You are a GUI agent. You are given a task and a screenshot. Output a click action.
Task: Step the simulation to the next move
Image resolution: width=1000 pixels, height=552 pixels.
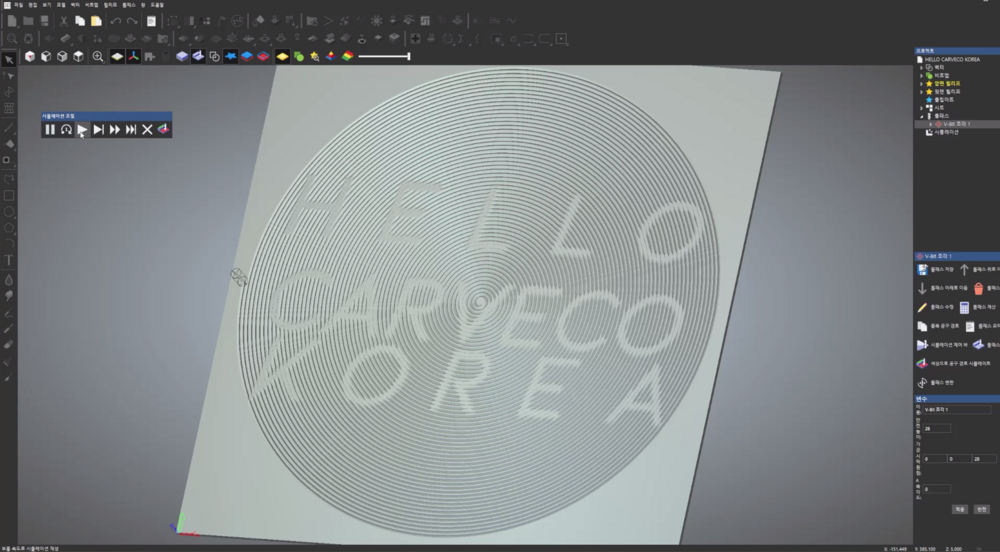pos(98,129)
